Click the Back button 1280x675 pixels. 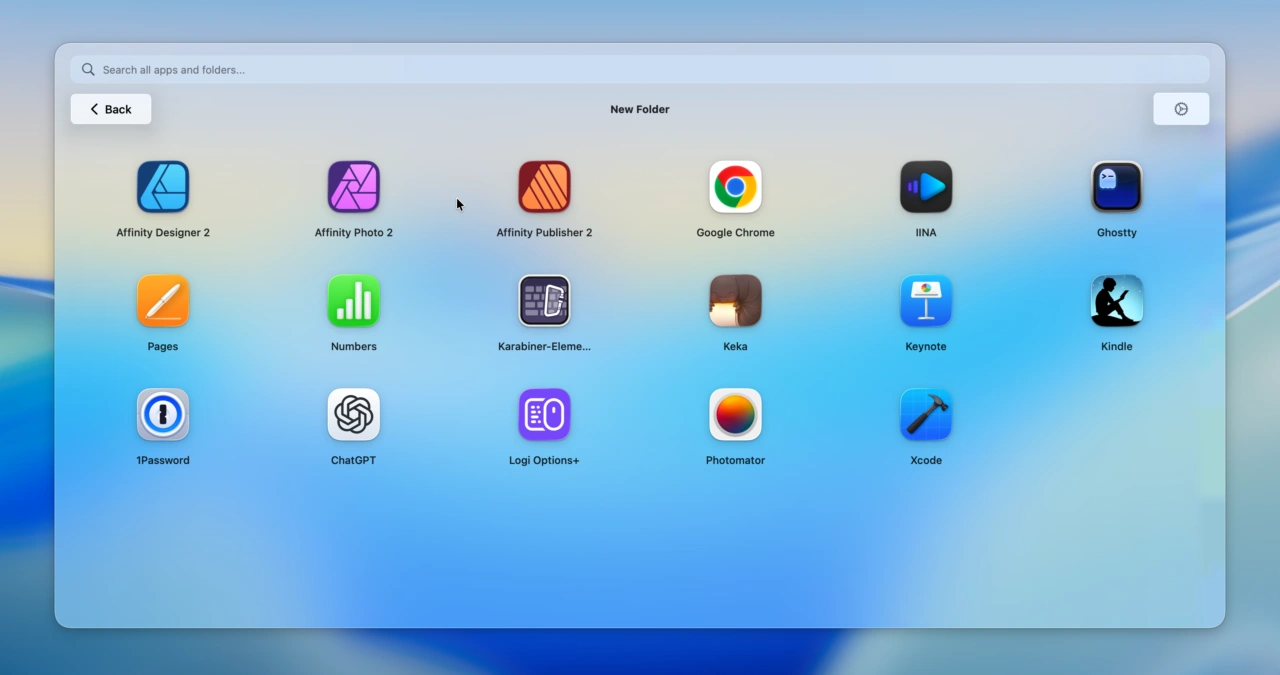(111, 109)
